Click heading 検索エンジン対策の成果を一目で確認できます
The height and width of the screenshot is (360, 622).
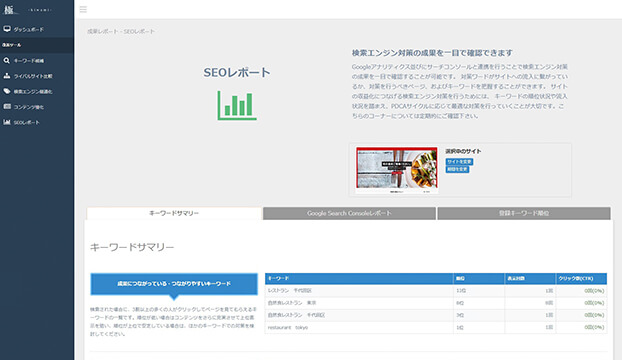432,53
